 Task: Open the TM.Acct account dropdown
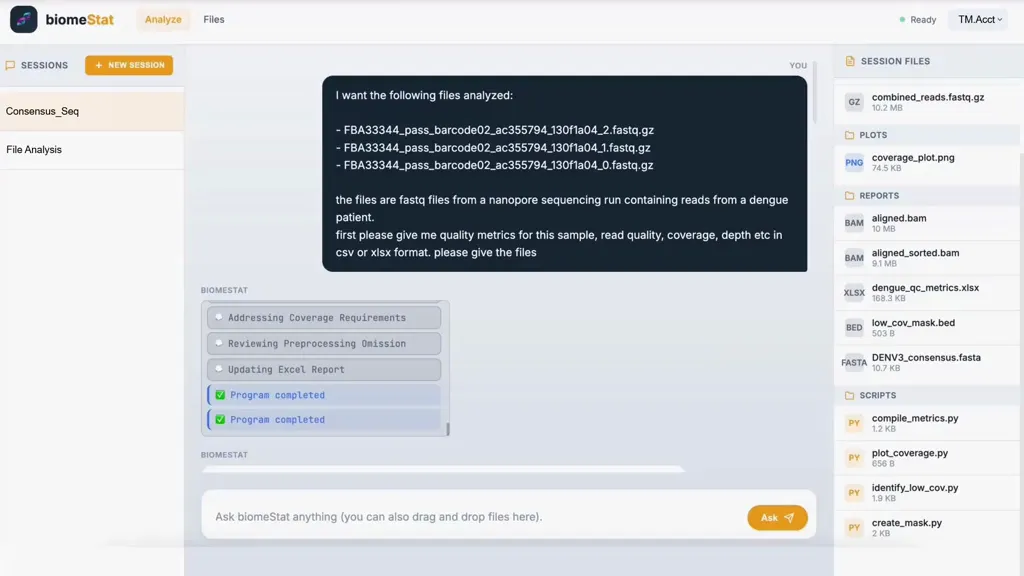977,19
